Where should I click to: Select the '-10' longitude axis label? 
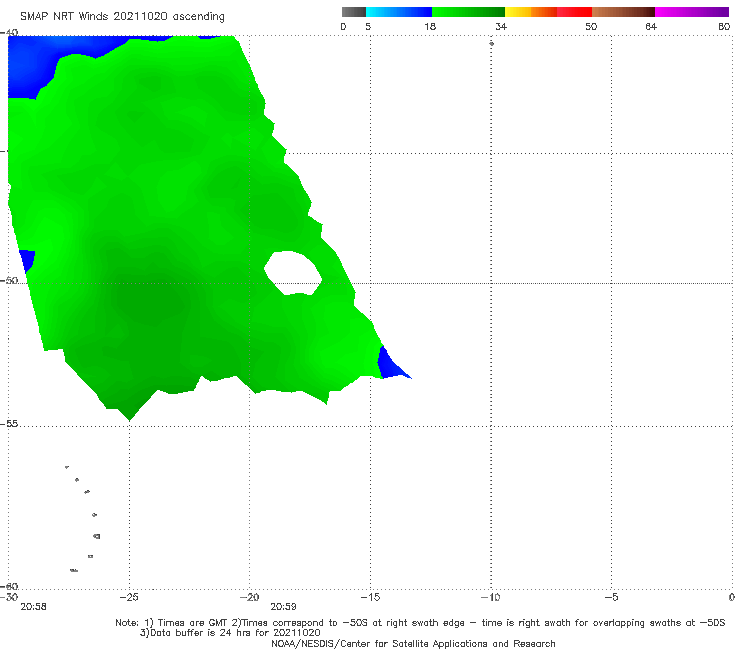[491, 597]
